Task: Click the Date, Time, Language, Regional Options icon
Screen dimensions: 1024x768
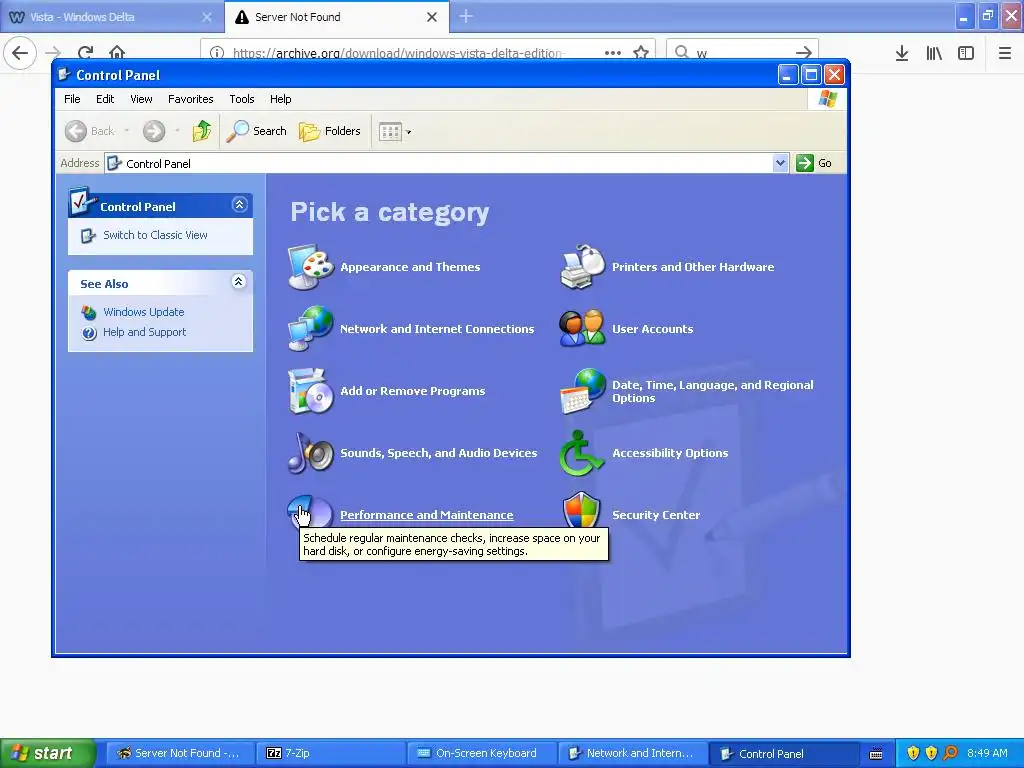Action: [583, 391]
